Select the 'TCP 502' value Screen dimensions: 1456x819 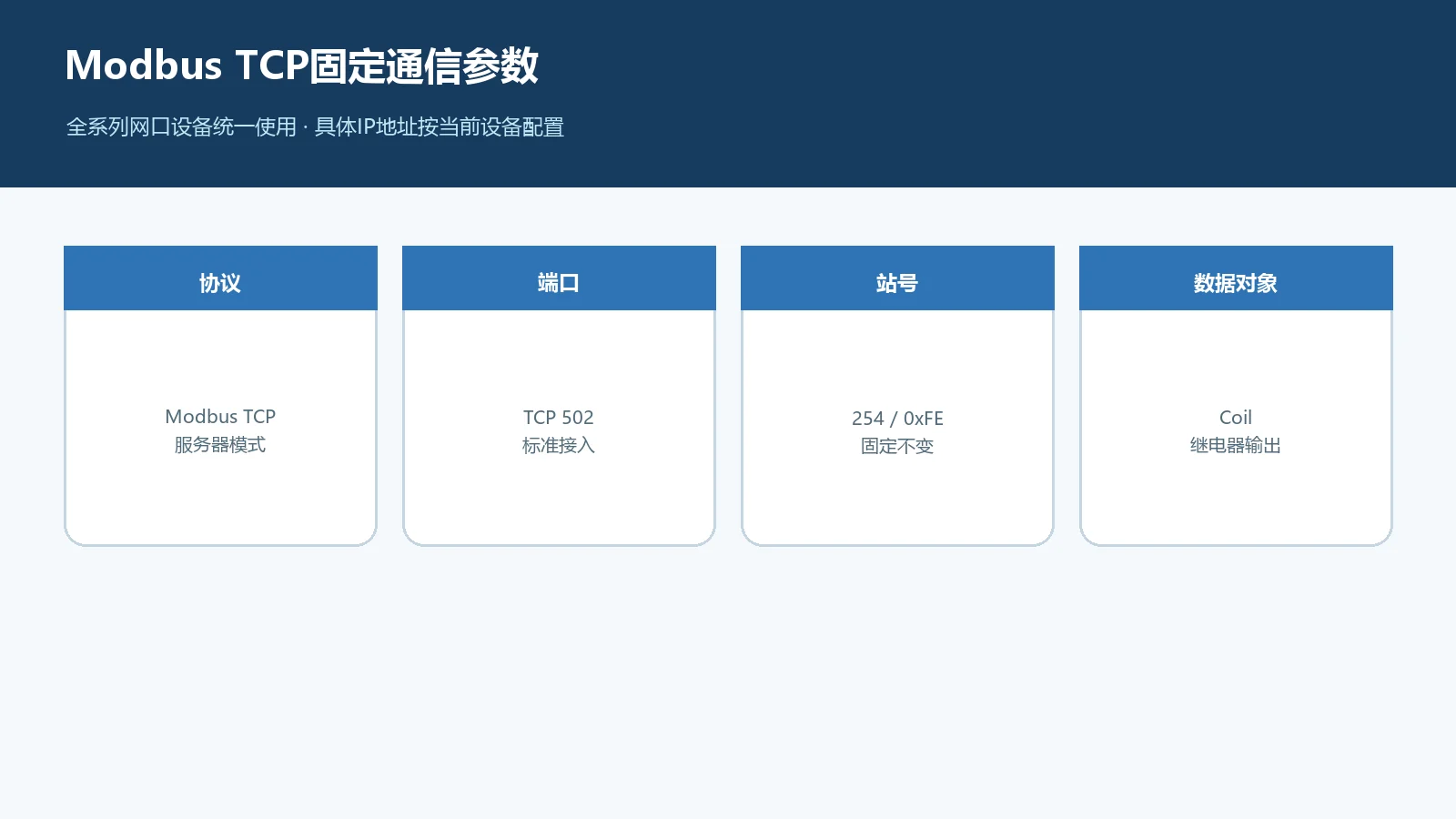559,418
